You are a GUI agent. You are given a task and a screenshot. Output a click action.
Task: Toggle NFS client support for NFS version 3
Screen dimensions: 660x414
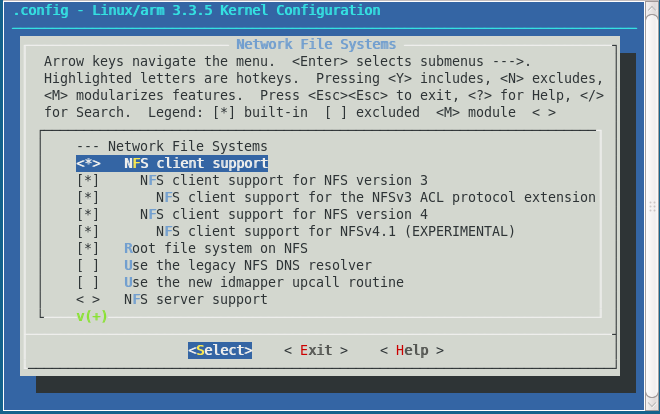252,180
